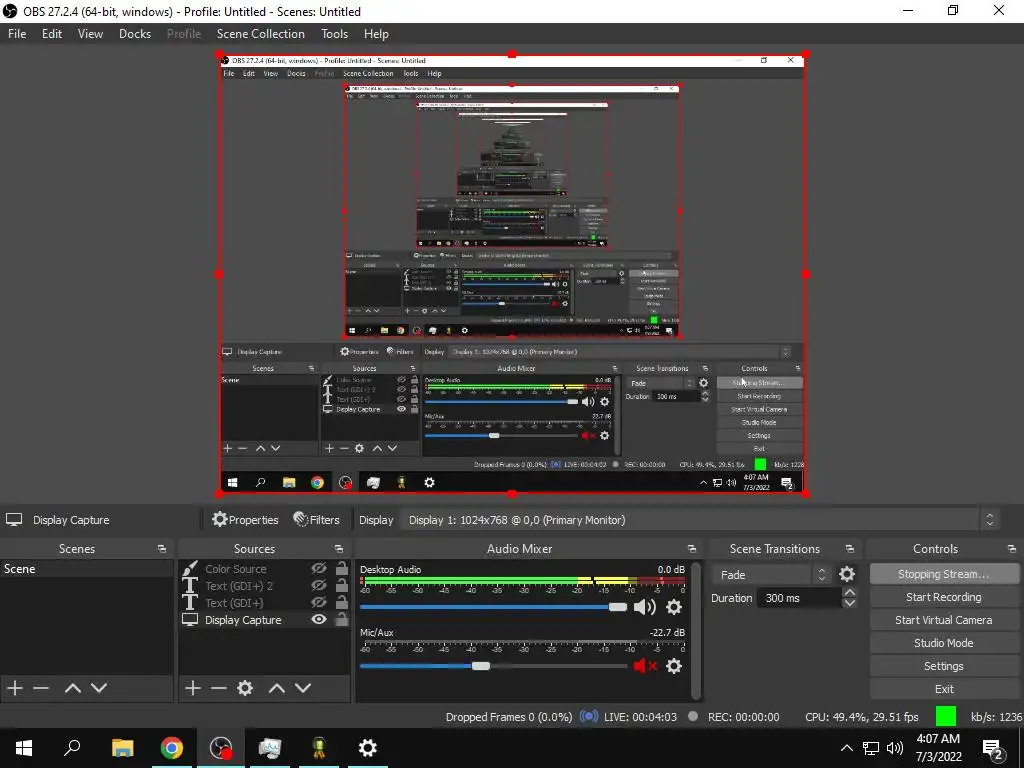The height and width of the screenshot is (768, 1024).
Task: Pop out the Audio Mixer dock
Action: pos(692,549)
